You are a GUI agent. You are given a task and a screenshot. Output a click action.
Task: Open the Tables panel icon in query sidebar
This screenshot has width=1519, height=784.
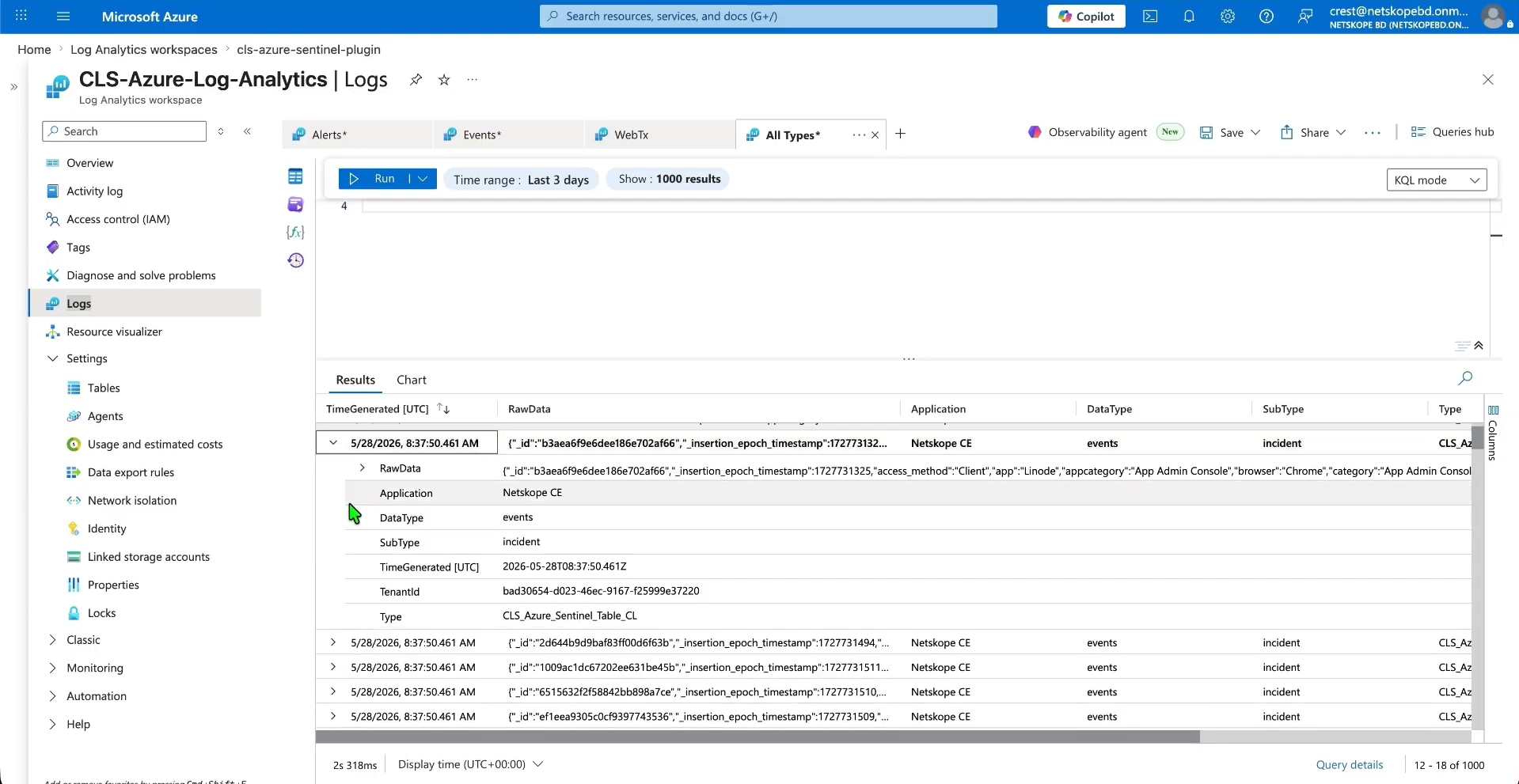coord(295,176)
